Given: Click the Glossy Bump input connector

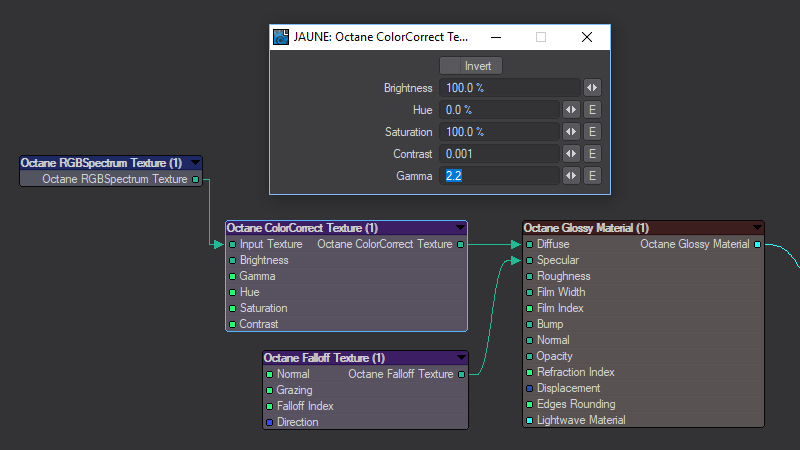Looking at the screenshot, I should [530, 324].
